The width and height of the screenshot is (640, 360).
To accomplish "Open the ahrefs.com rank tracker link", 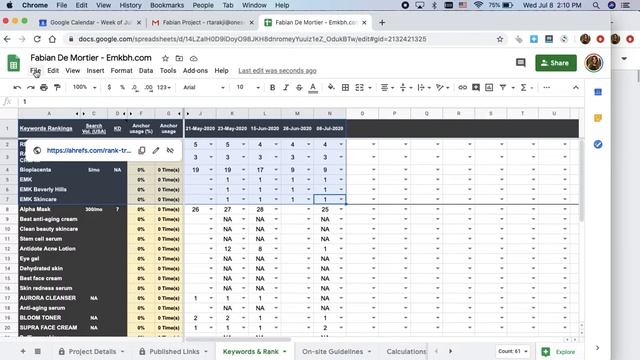I will [x=89, y=150].
